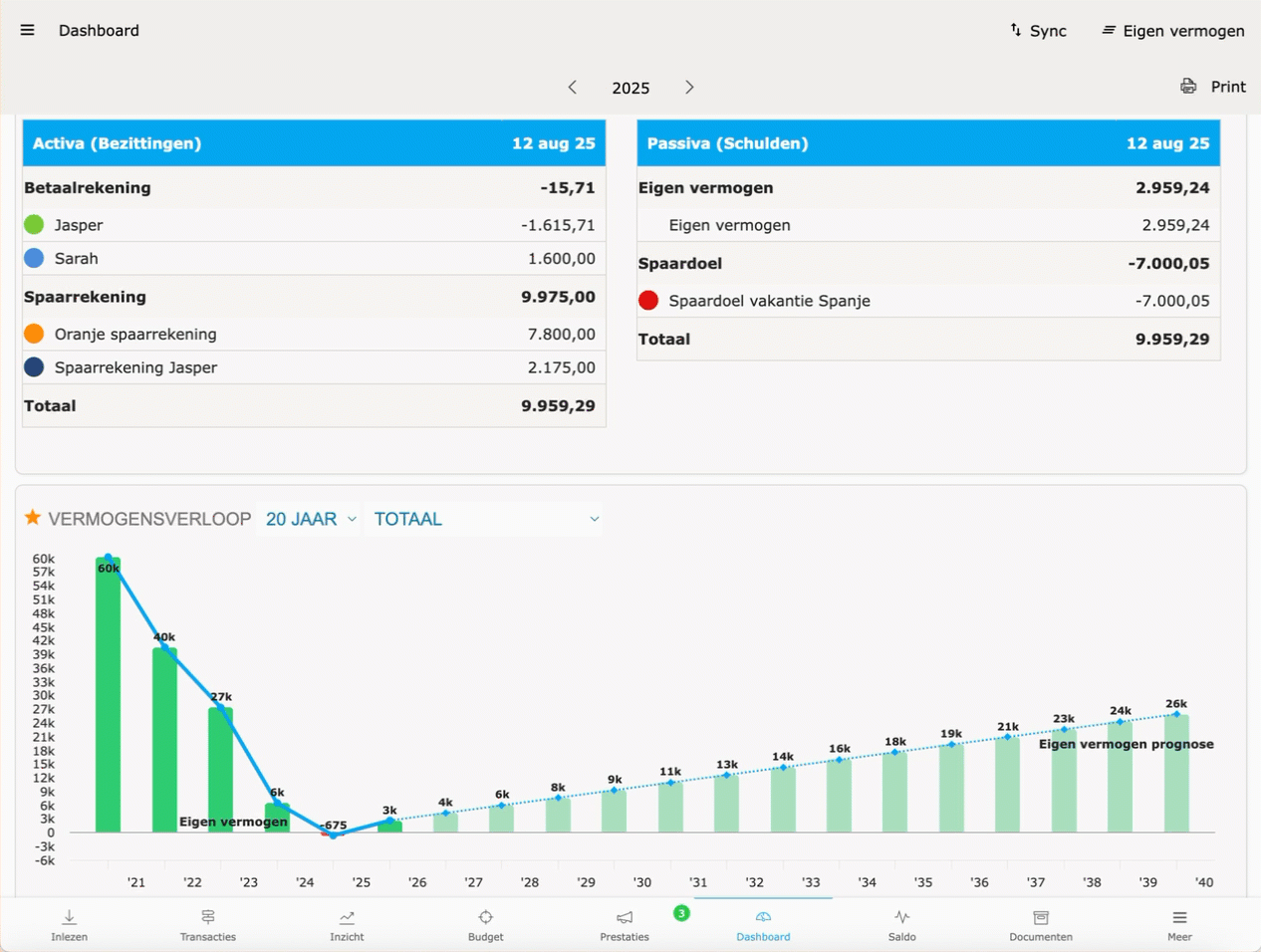Open the Budget tab
1261x952 pixels.
point(486,924)
